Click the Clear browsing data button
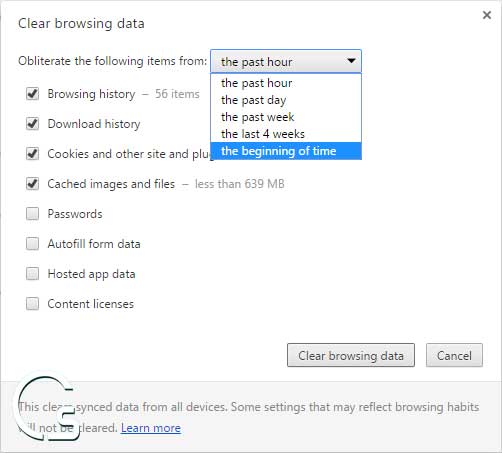 click(351, 355)
